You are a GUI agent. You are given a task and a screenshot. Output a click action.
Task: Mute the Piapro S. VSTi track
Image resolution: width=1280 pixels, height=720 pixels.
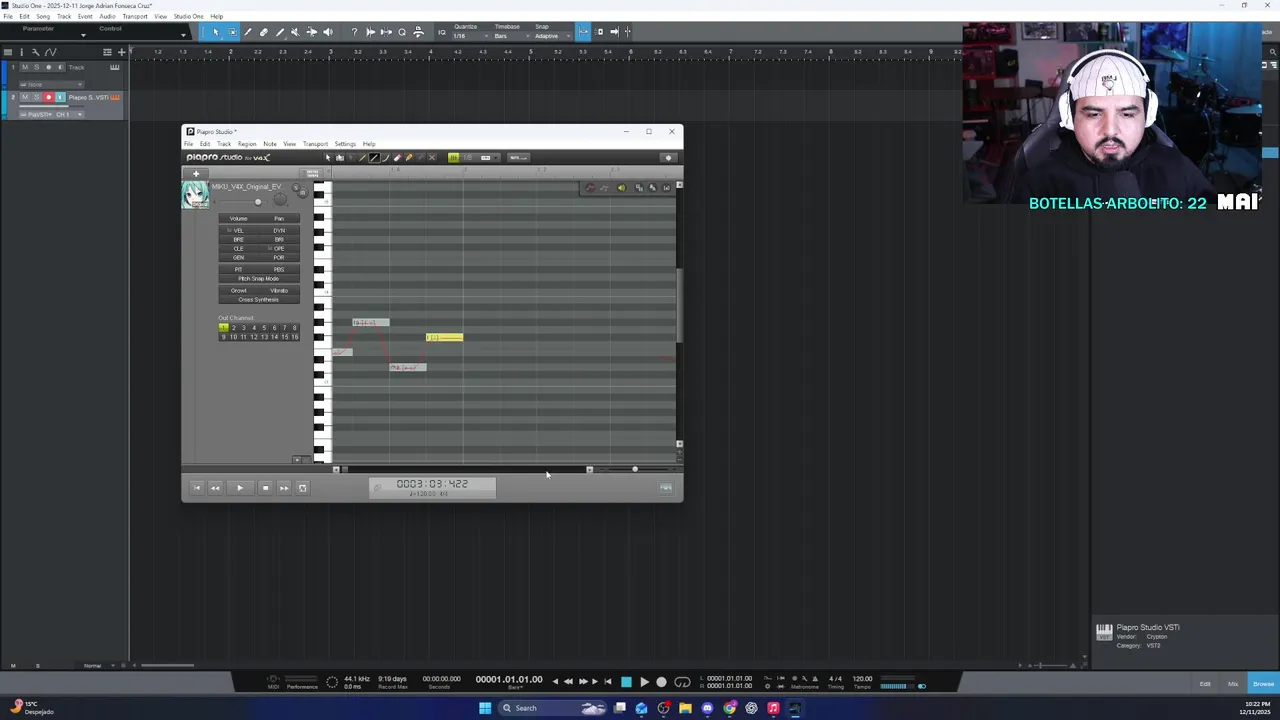point(25,97)
